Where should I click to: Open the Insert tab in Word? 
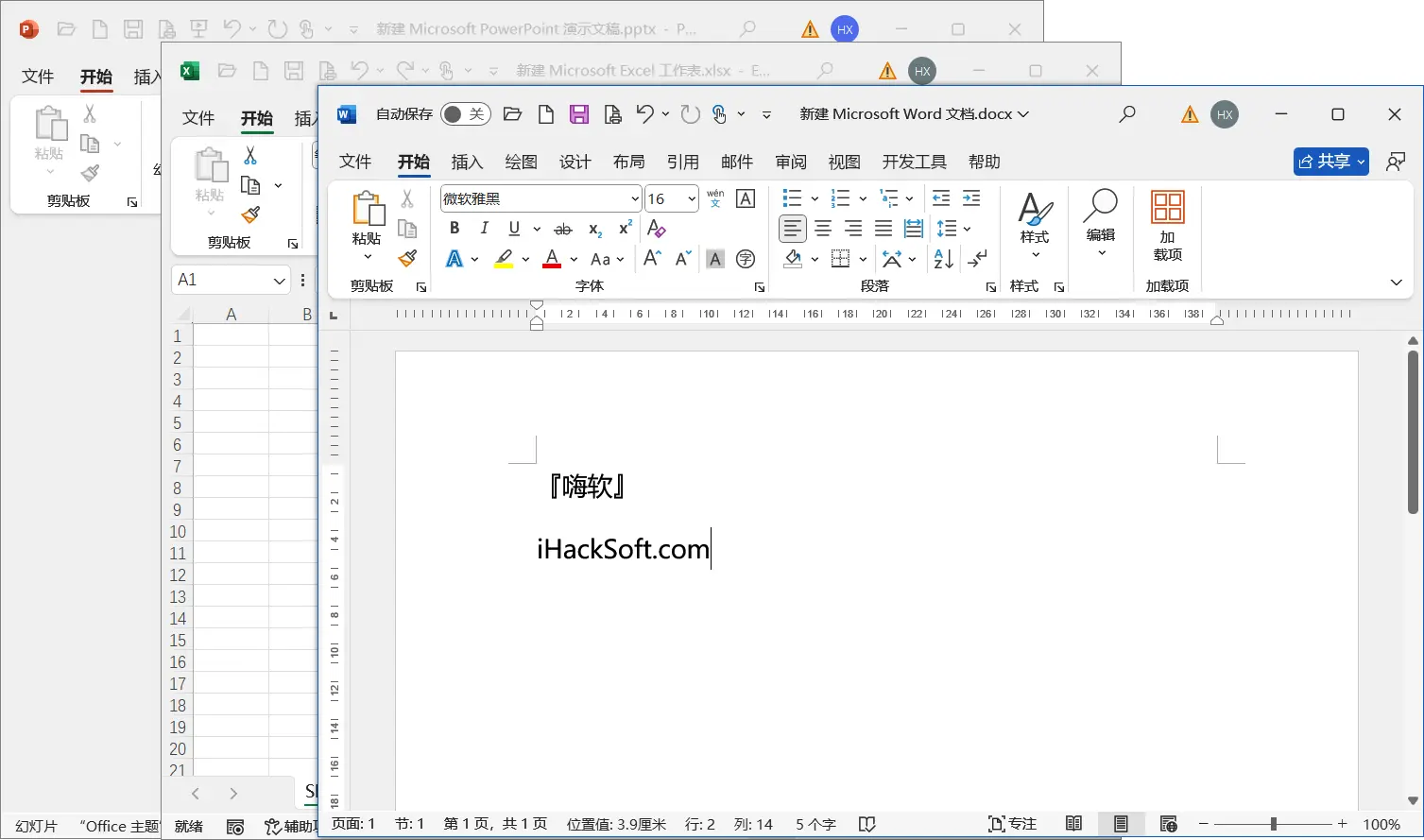467,162
